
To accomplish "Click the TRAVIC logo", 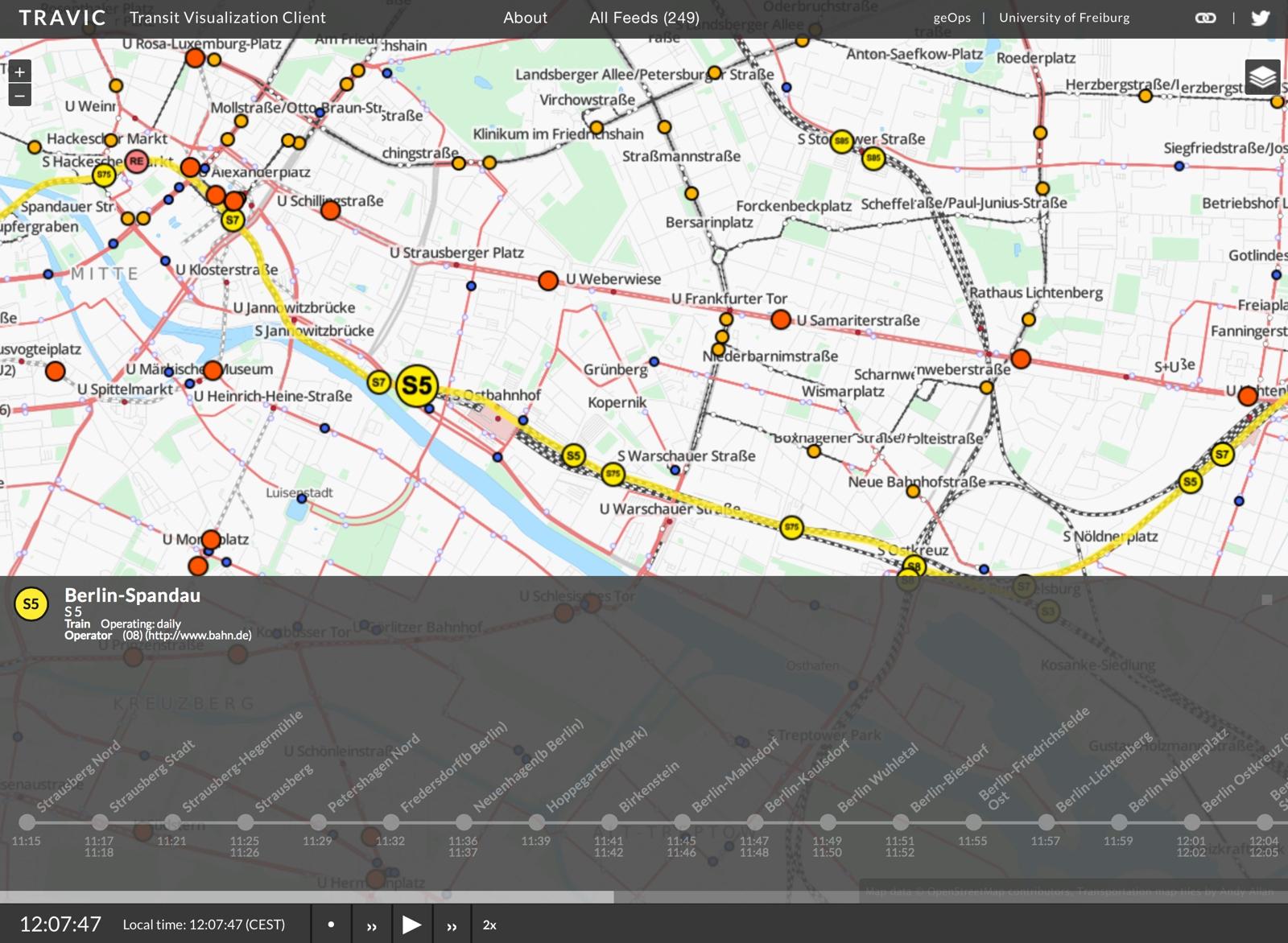I will [62, 18].
